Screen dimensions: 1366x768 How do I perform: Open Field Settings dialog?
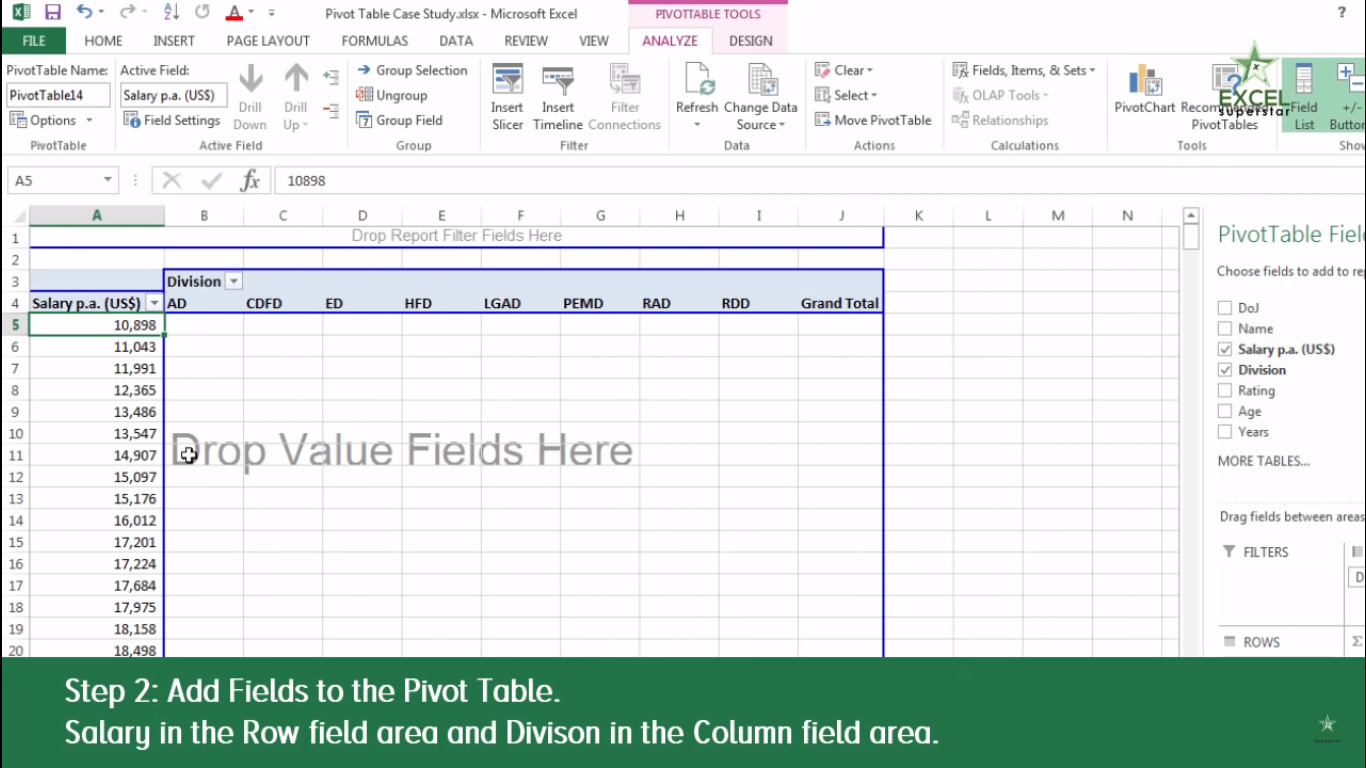pyautogui.click(x=172, y=120)
